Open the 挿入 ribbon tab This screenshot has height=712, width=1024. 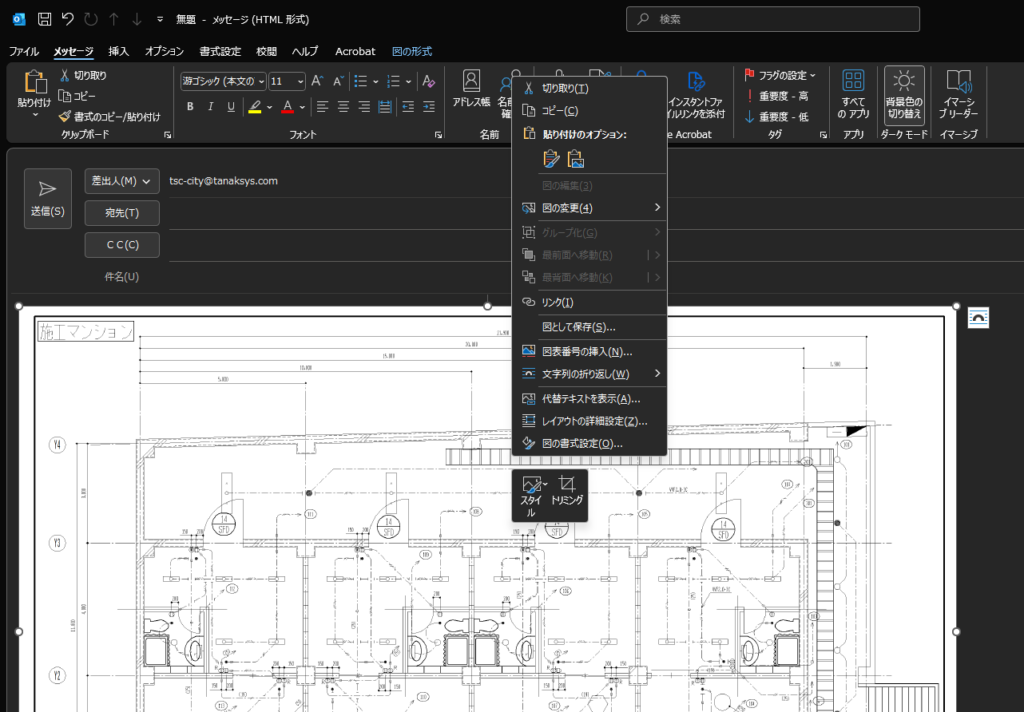click(118, 51)
